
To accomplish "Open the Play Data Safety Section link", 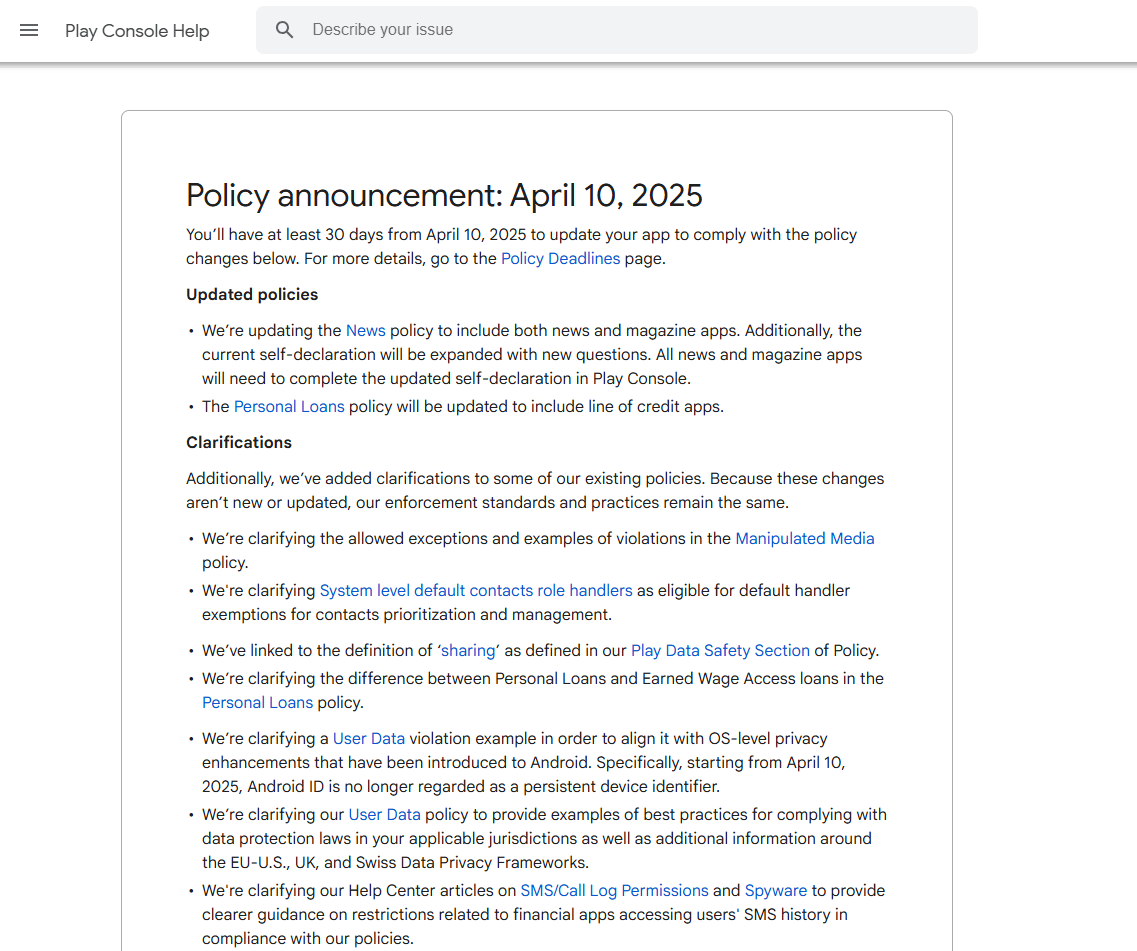I will [x=720, y=651].
